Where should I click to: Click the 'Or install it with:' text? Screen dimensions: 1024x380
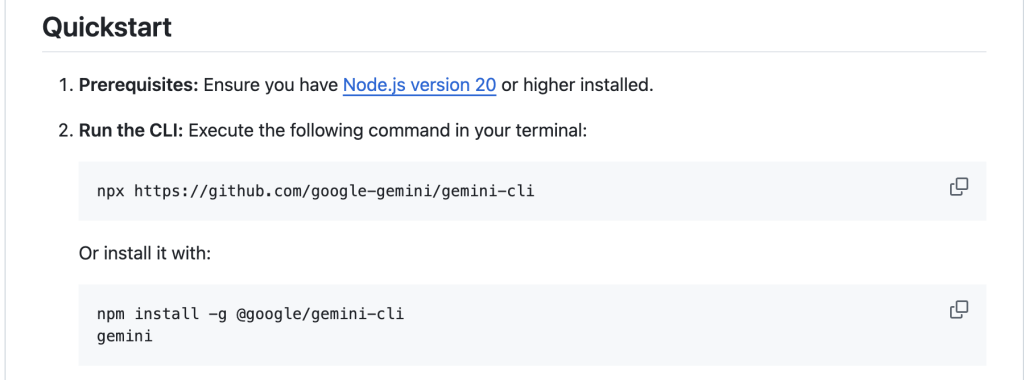pos(145,252)
